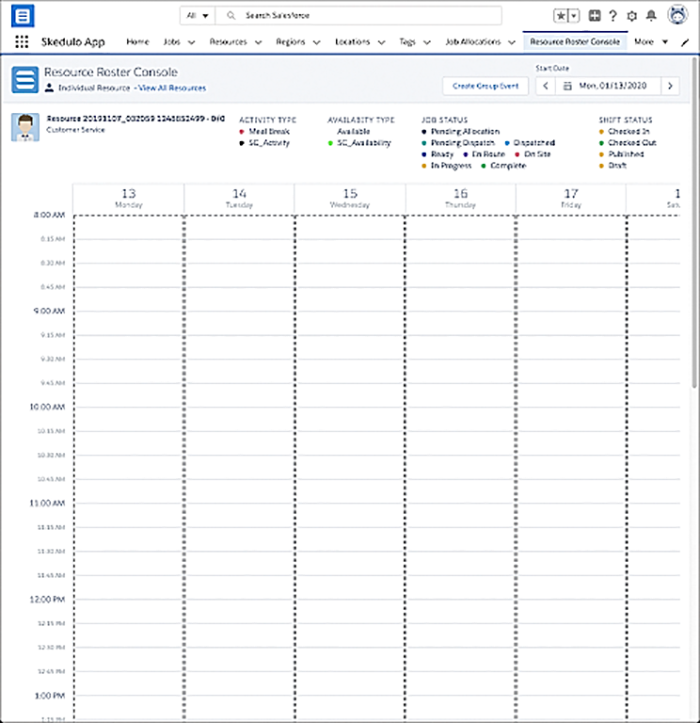
Task: Select the 13 Monday column header
Action: pos(129,198)
